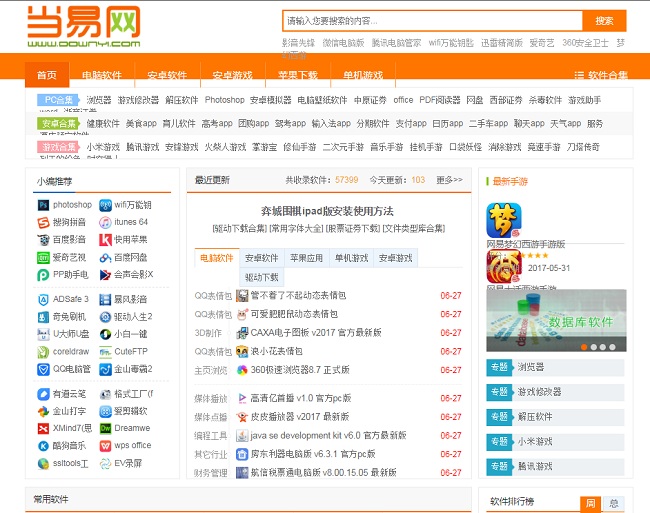650x513 pixels.
Task: Open the photoshop icon in recommendations
Action: coord(43,205)
